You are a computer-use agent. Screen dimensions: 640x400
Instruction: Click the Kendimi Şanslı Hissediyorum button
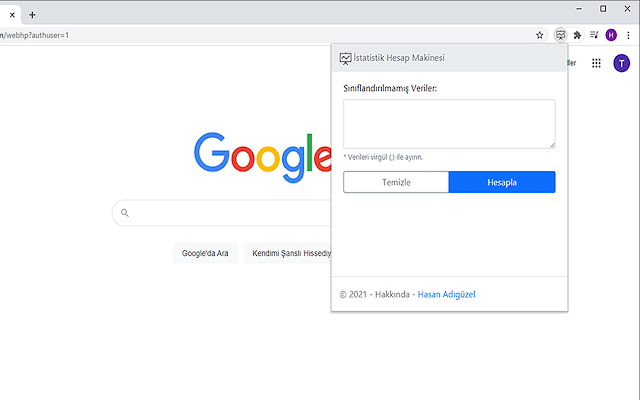pos(290,253)
